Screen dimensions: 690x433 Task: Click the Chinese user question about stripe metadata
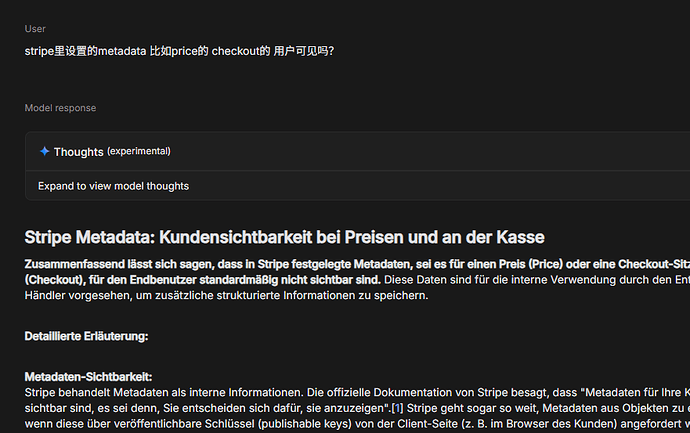click(x=179, y=51)
